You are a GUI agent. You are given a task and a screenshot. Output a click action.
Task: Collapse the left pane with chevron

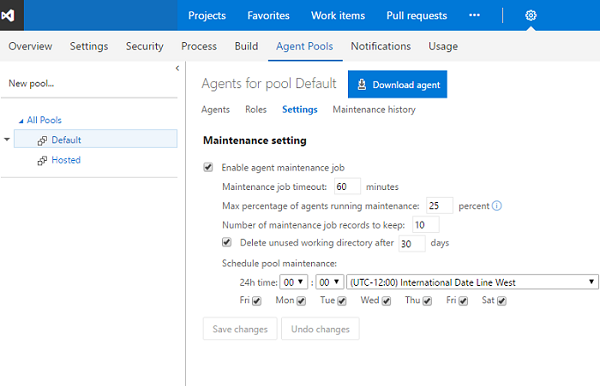pos(177,68)
